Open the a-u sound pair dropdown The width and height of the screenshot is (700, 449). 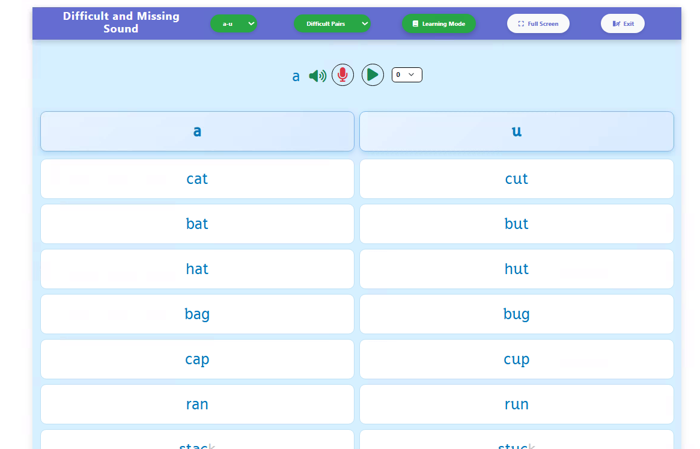pyautogui.click(x=233, y=24)
